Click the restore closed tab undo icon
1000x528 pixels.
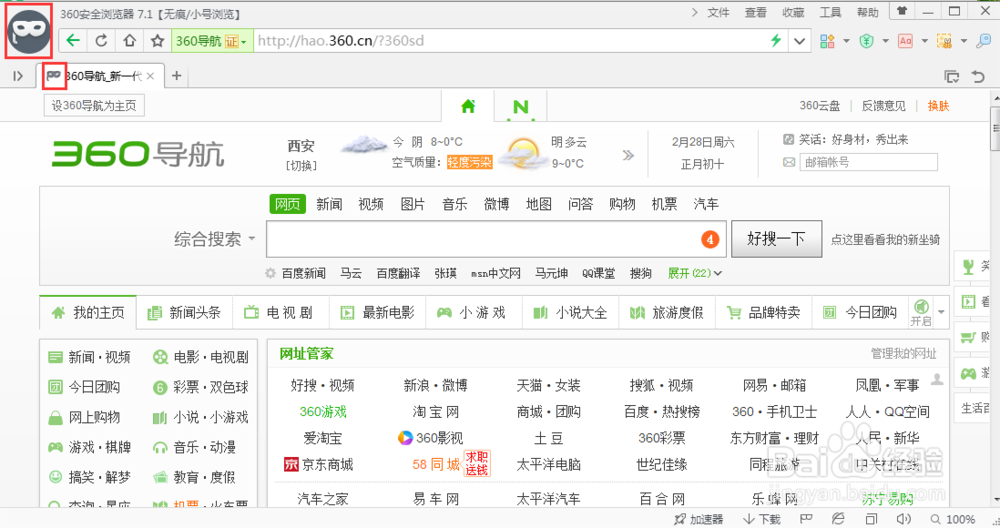coord(978,77)
